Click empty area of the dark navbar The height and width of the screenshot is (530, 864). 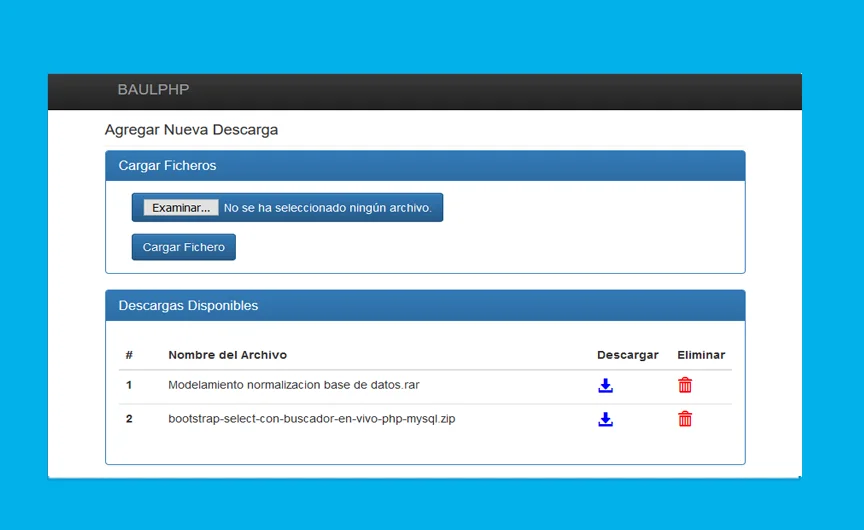500,90
